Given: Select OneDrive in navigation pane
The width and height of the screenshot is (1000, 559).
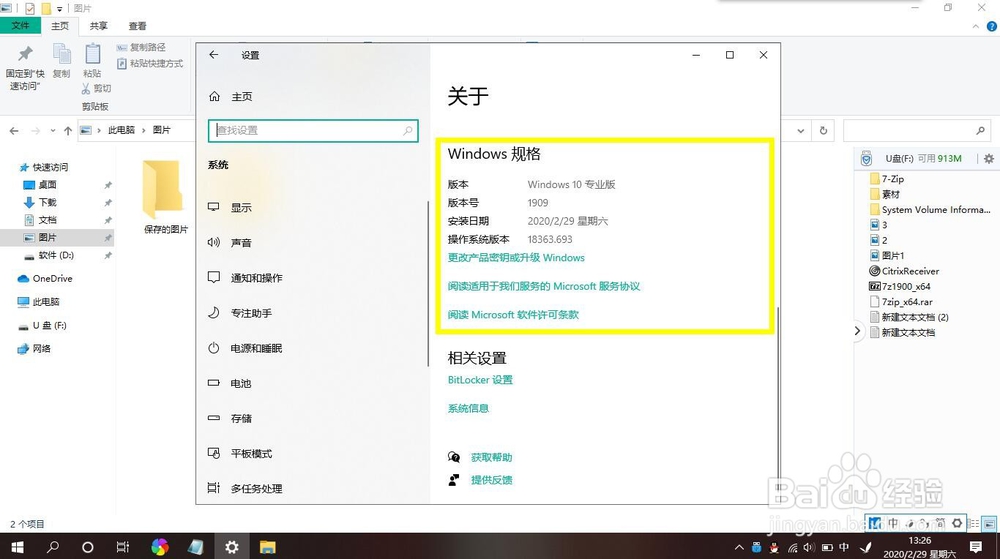Looking at the screenshot, I should click(x=45, y=279).
